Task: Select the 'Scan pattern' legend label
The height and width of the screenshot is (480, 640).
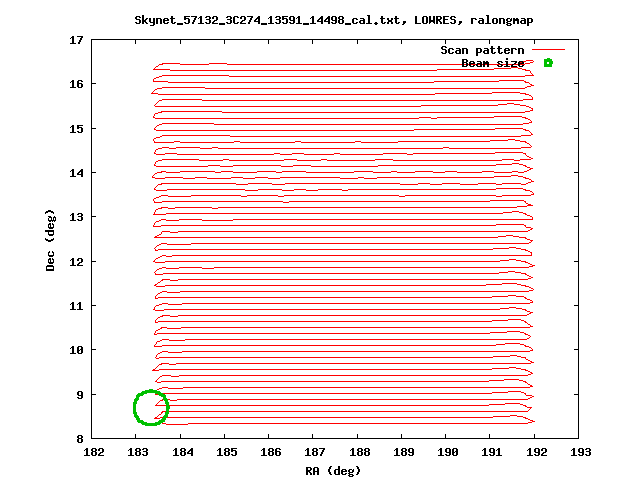Action: click(482, 50)
